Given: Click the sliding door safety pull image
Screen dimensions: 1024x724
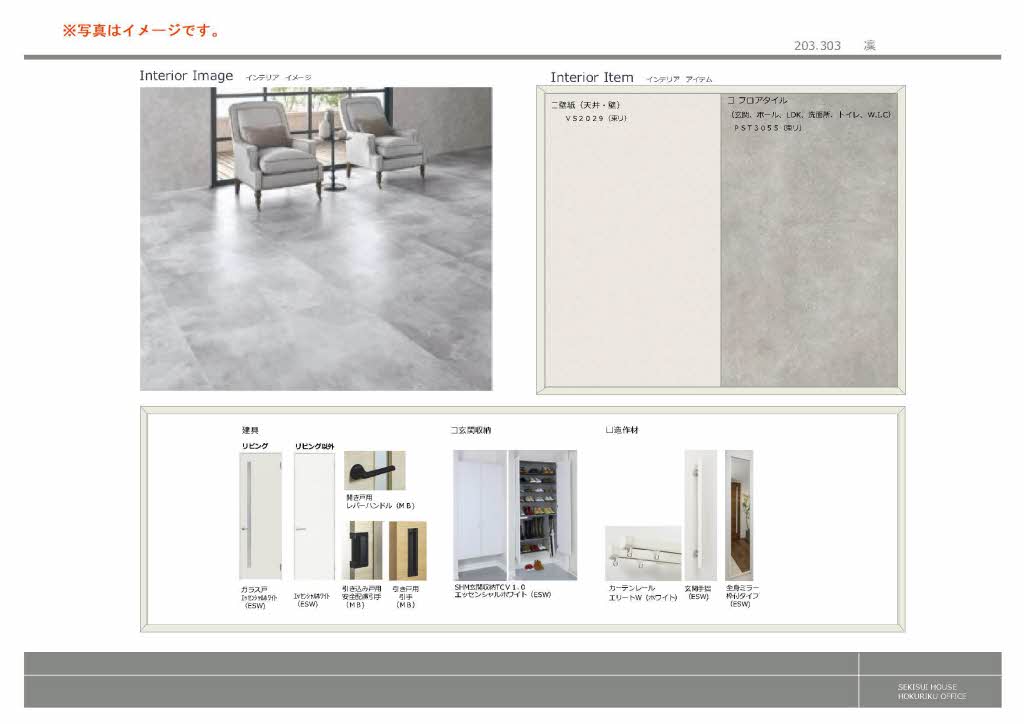Looking at the screenshot, I should coord(362,550).
